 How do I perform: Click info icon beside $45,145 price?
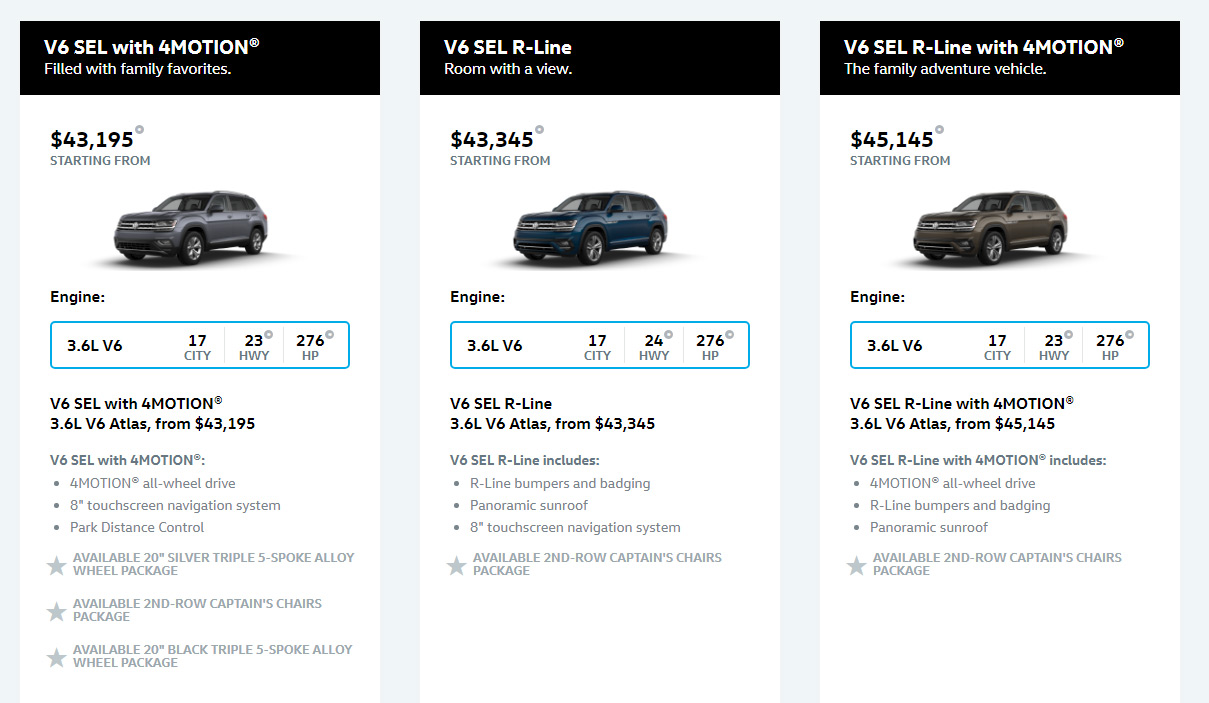[x=939, y=129]
